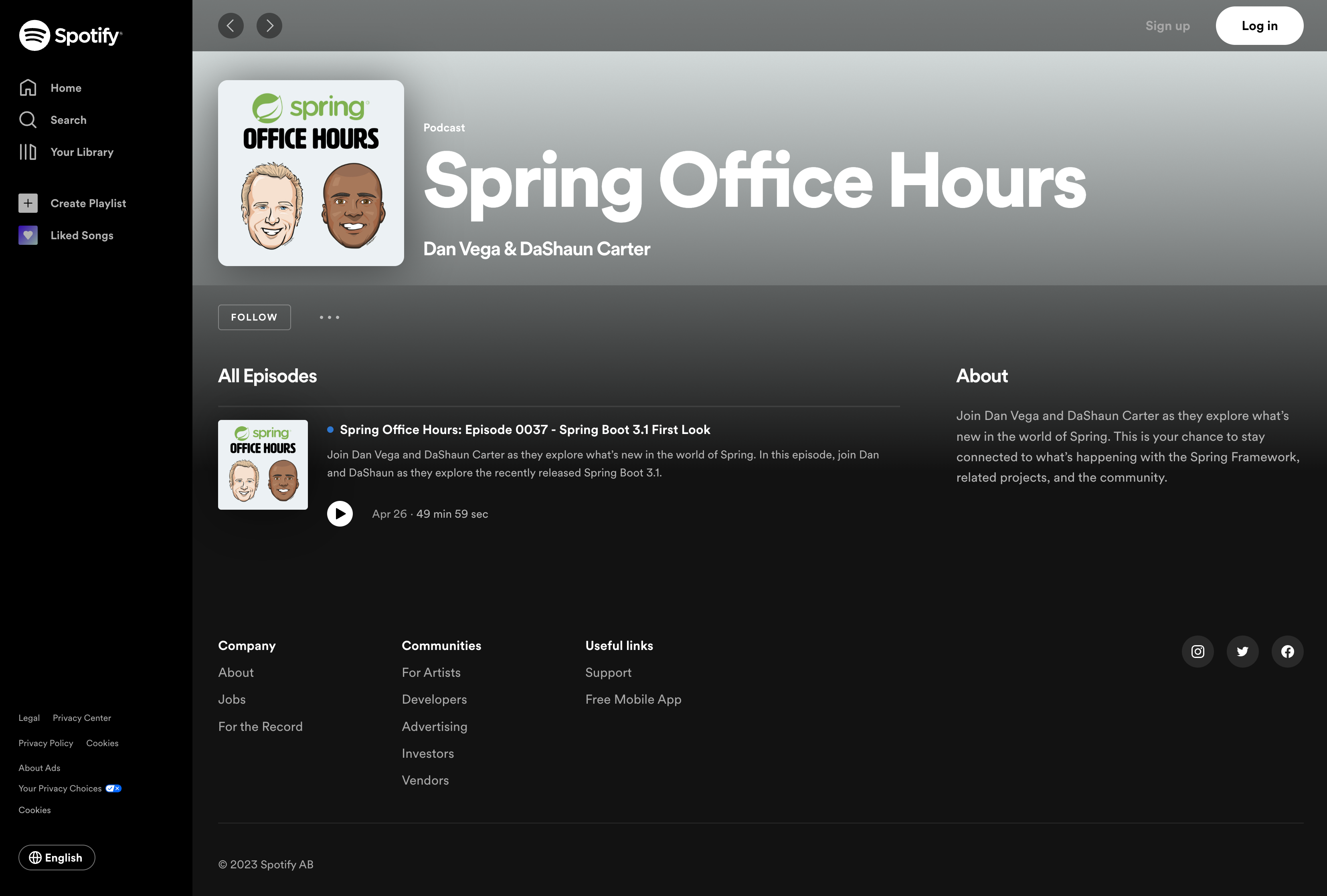1327x896 pixels.
Task: Follow the Spring Office Hours podcast
Action: 254,317
